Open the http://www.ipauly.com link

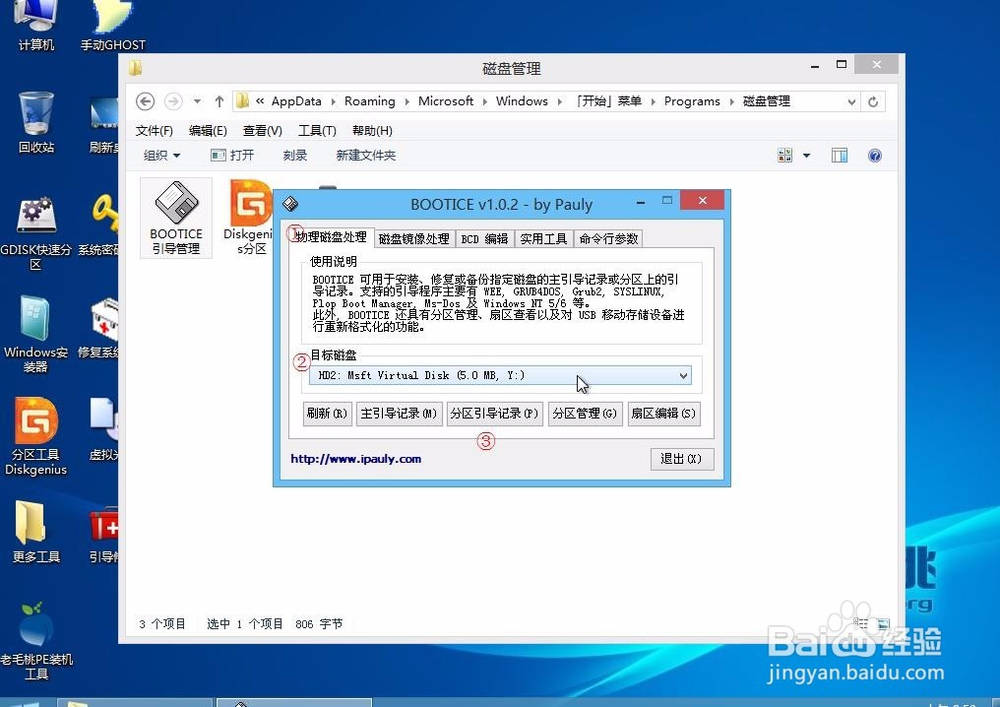pyautogui.click(x=356, y=459)
